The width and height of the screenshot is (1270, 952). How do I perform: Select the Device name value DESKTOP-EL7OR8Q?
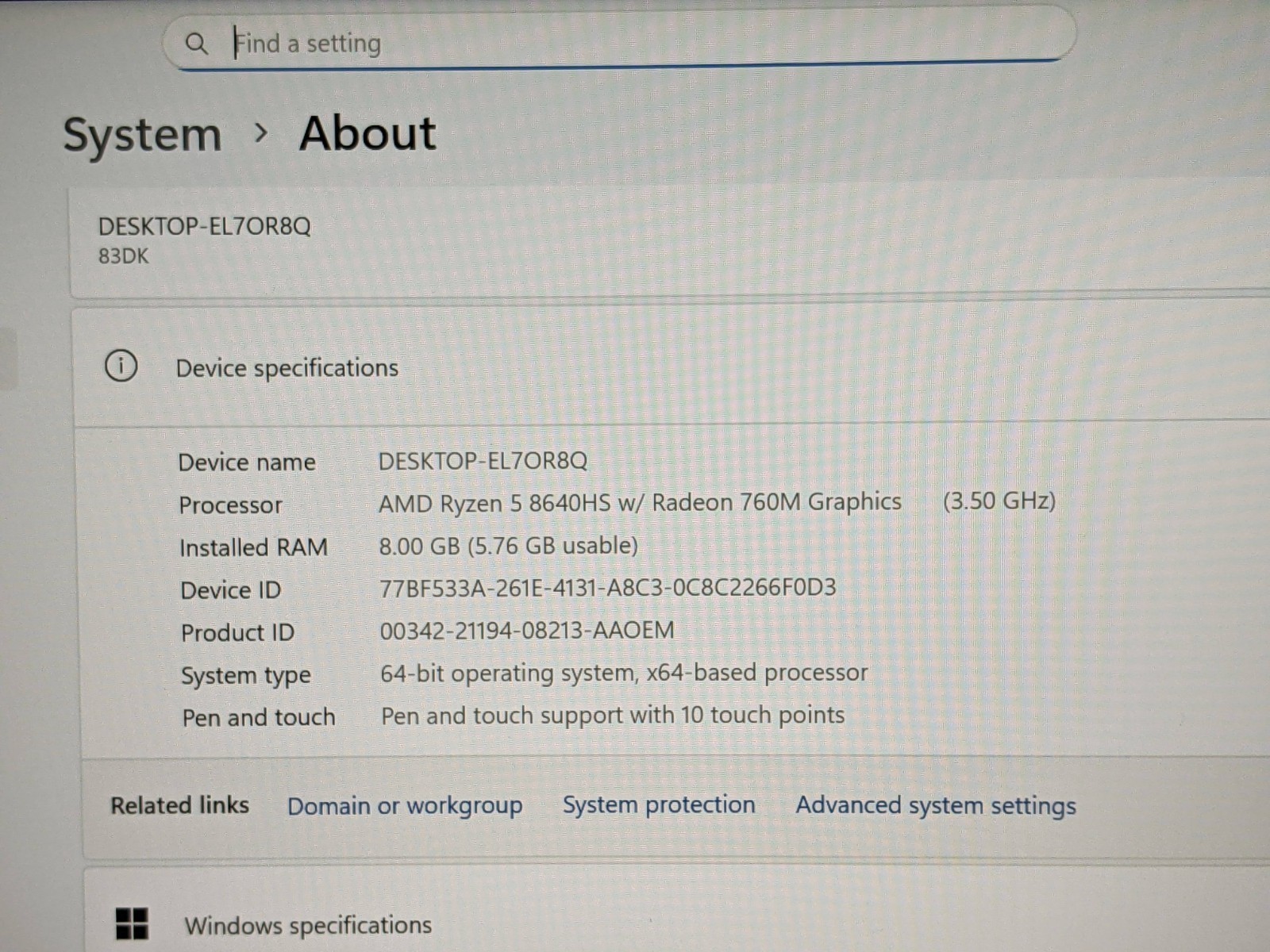(483, 461)
